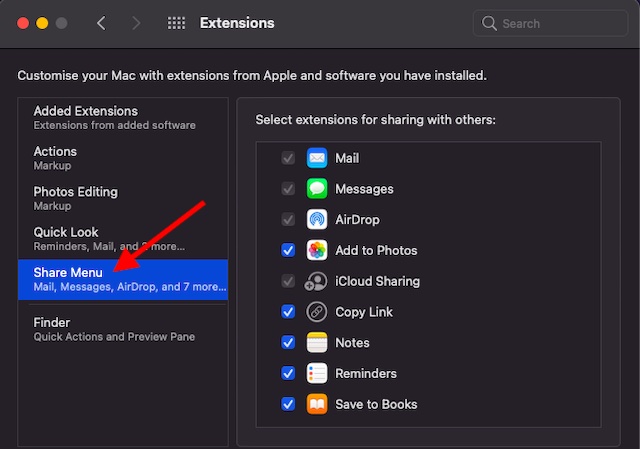Click the Notes label
The image size is (640, 449).
point(352,342)
